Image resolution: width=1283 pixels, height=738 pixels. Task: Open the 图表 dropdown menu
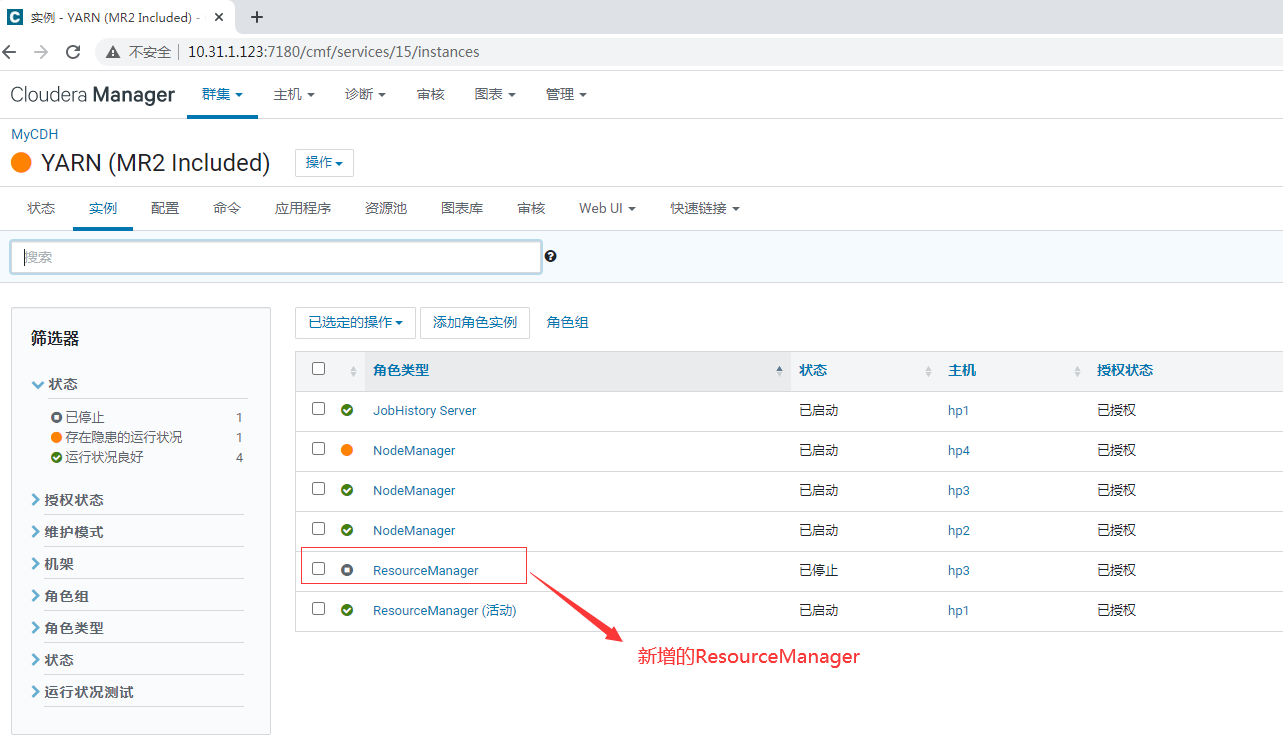(495, 94)
